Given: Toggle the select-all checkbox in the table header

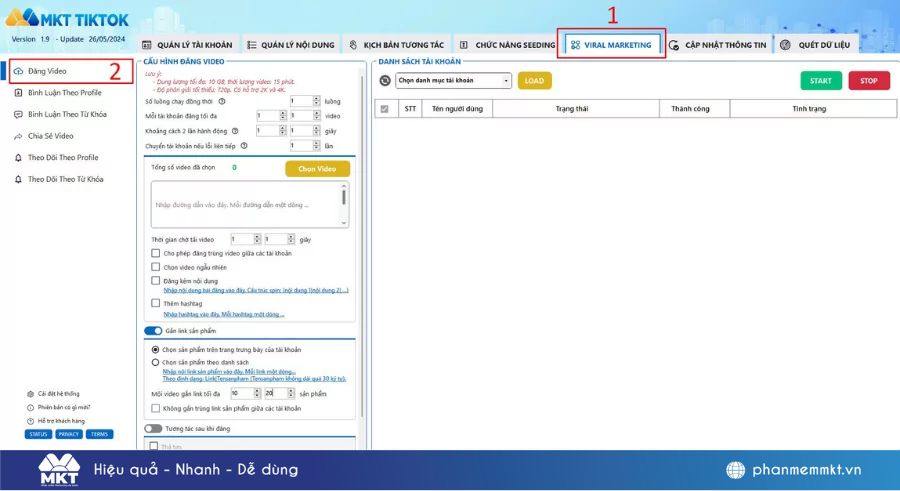Looking at the screenshot, I should tap(385, 109).
